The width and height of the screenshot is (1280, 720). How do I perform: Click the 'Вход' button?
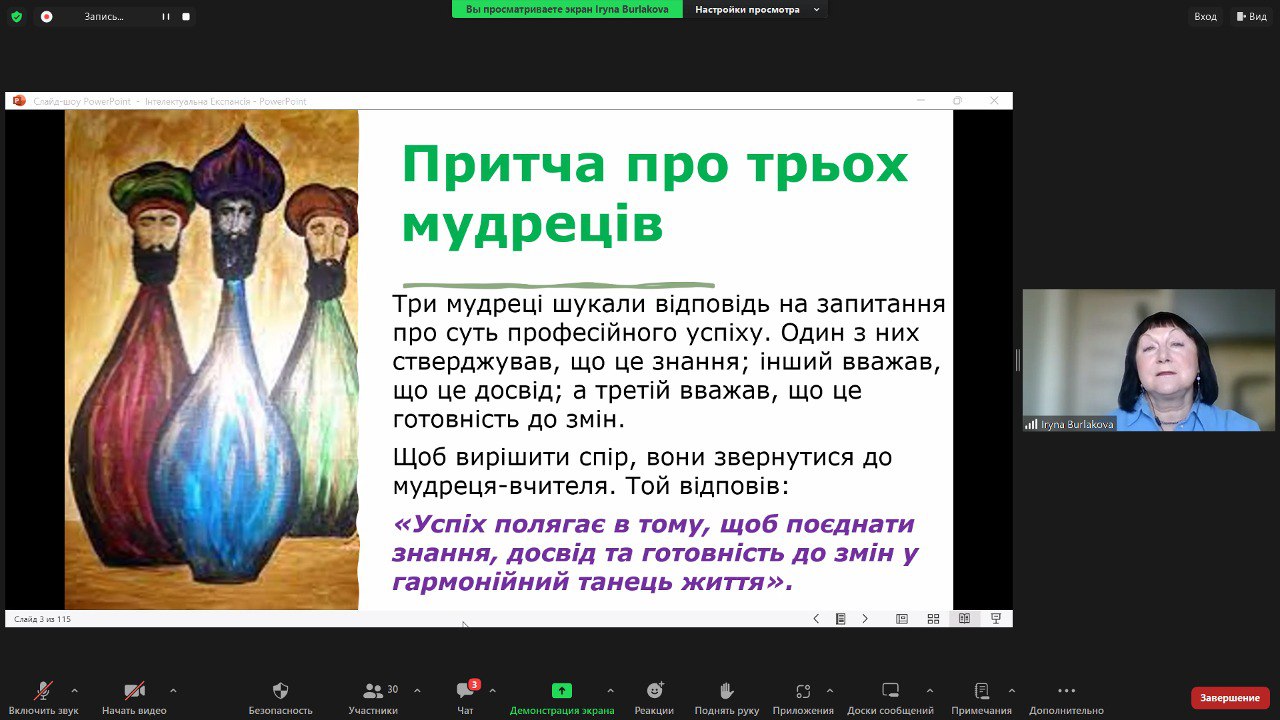click(1205, 16)
